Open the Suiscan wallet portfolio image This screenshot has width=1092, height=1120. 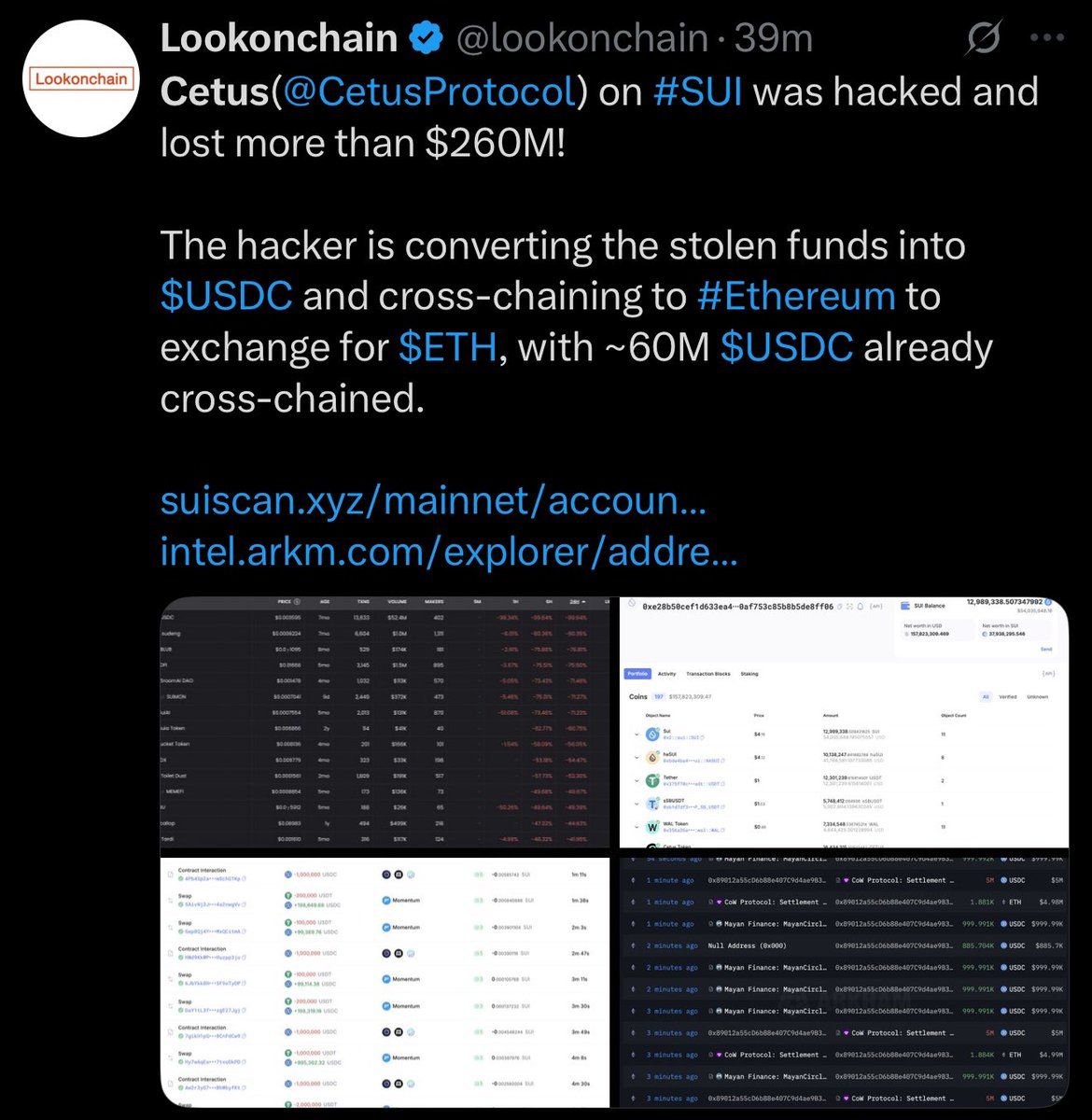[x=844, y=721]
